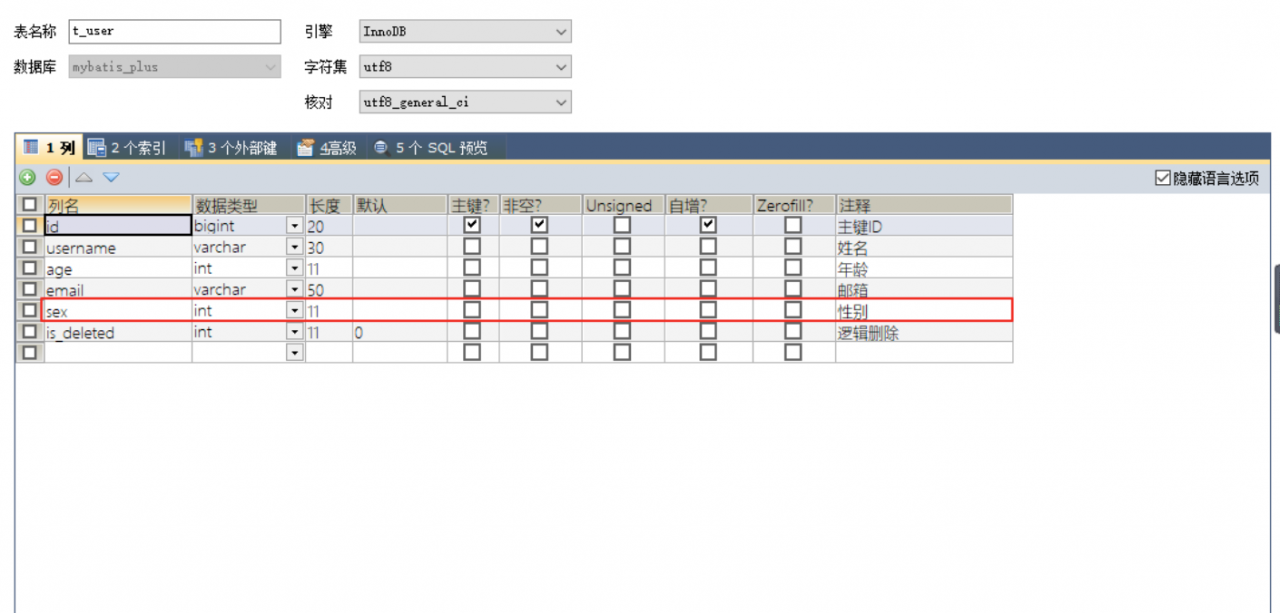Click the length cell showing 30
This screenshot has height=613, width=1280.
pos(329,248)
